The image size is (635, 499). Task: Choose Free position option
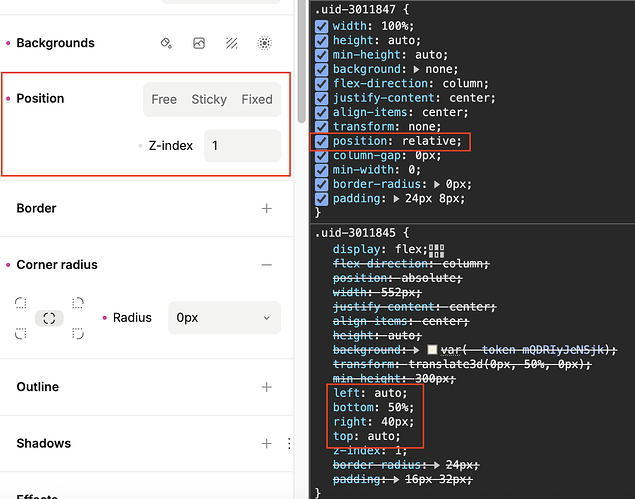pos(164,99)
